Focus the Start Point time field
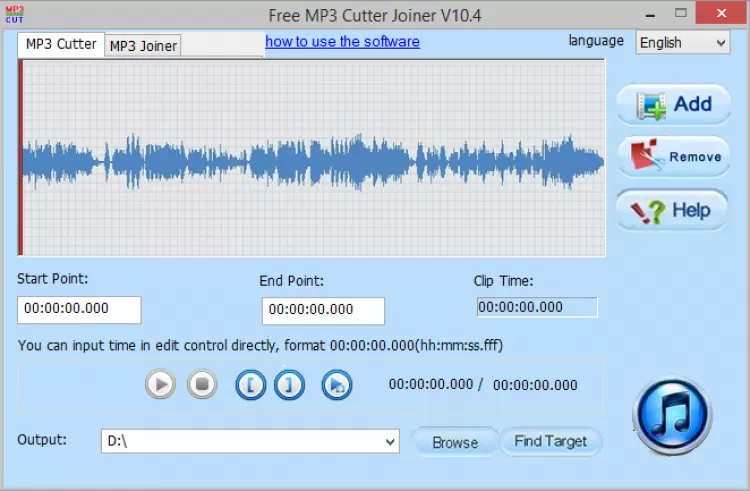This screenshot has height=491, width=750. point(79,309)
